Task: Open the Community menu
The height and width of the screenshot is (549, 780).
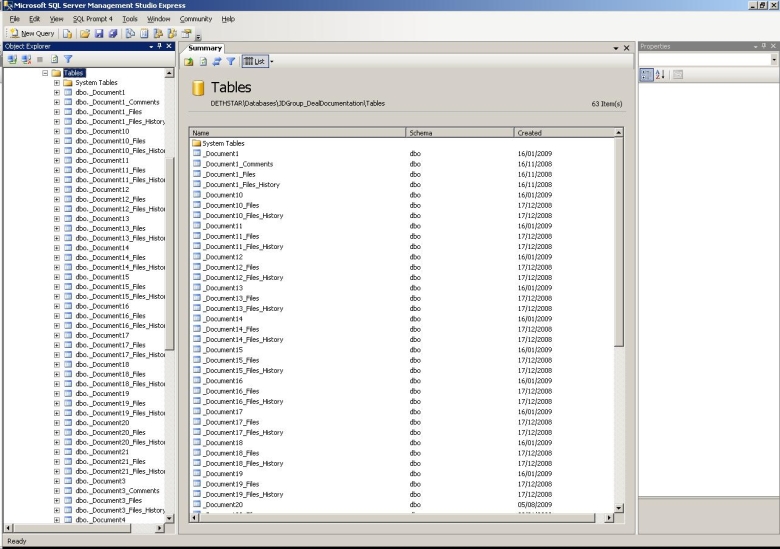Action: (x=195, y=19)
